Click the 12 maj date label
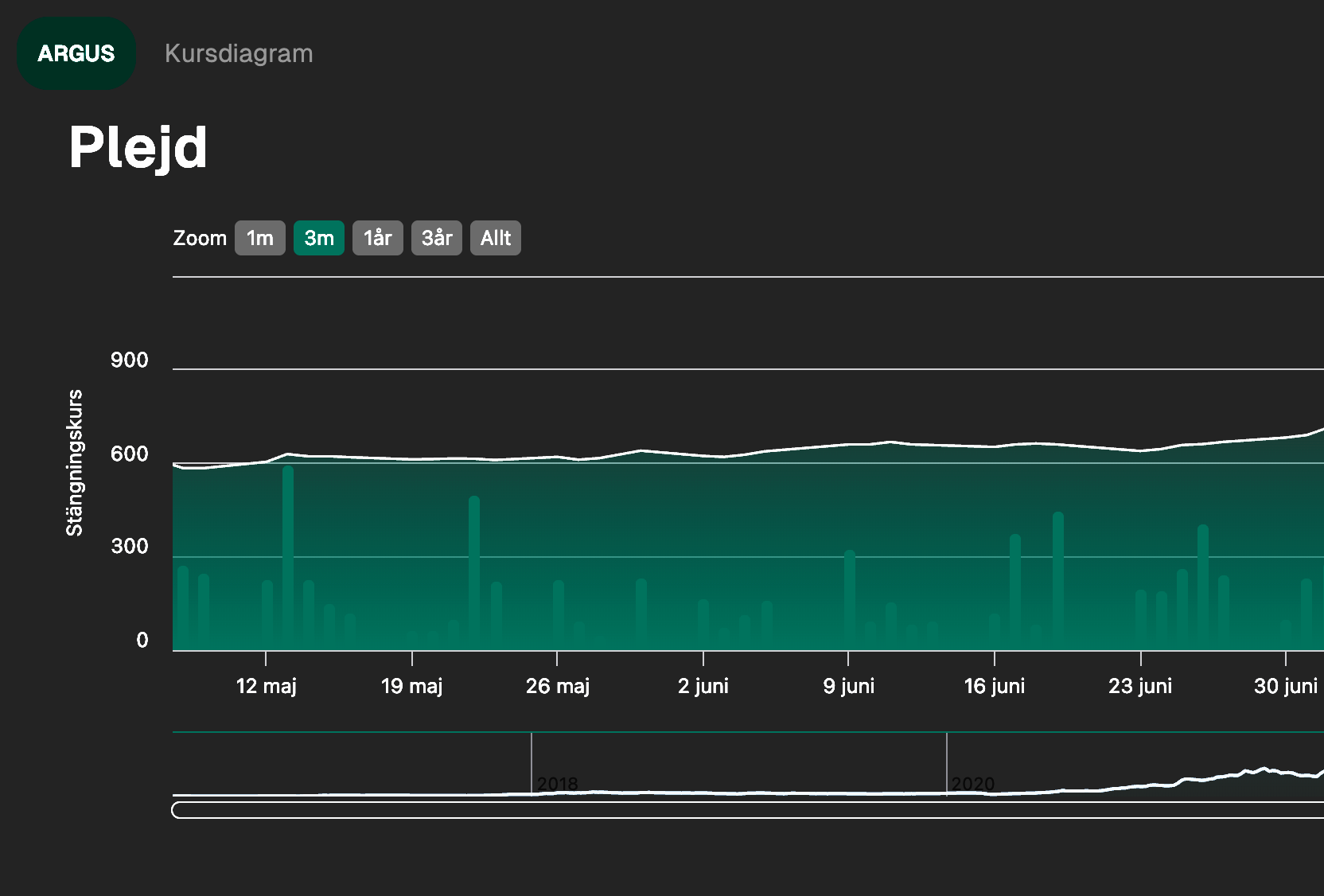The image size is (1324, 896). [x=266, y=686]
